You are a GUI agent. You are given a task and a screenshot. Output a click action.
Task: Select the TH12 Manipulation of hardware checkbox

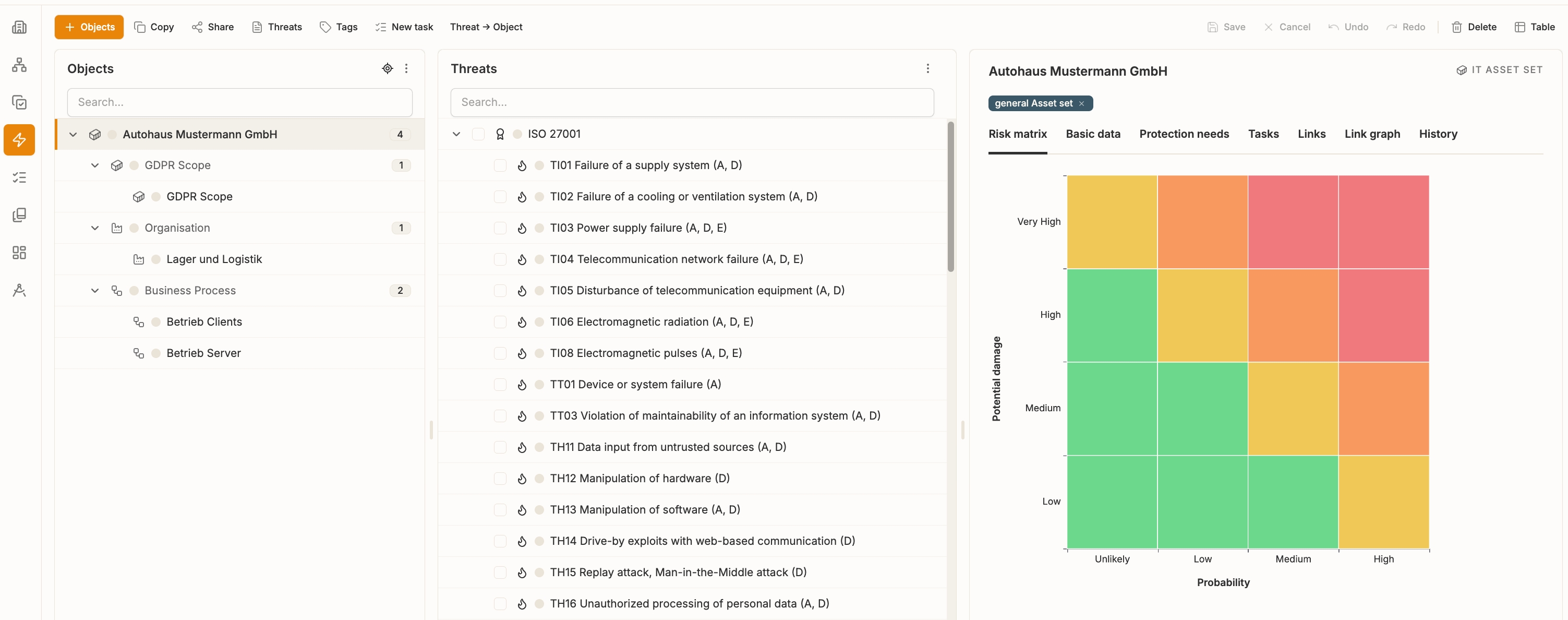(x=500, y=479)
